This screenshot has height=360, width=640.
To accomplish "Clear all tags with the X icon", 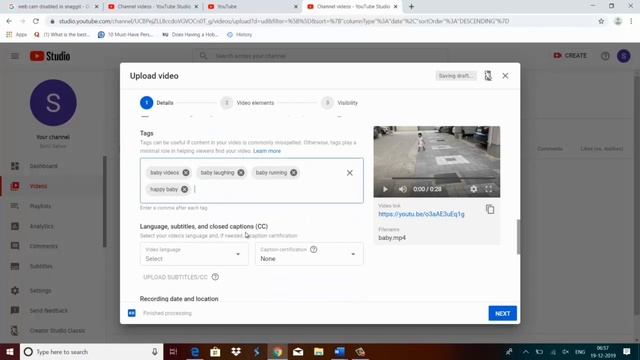I will coord(350,173).
